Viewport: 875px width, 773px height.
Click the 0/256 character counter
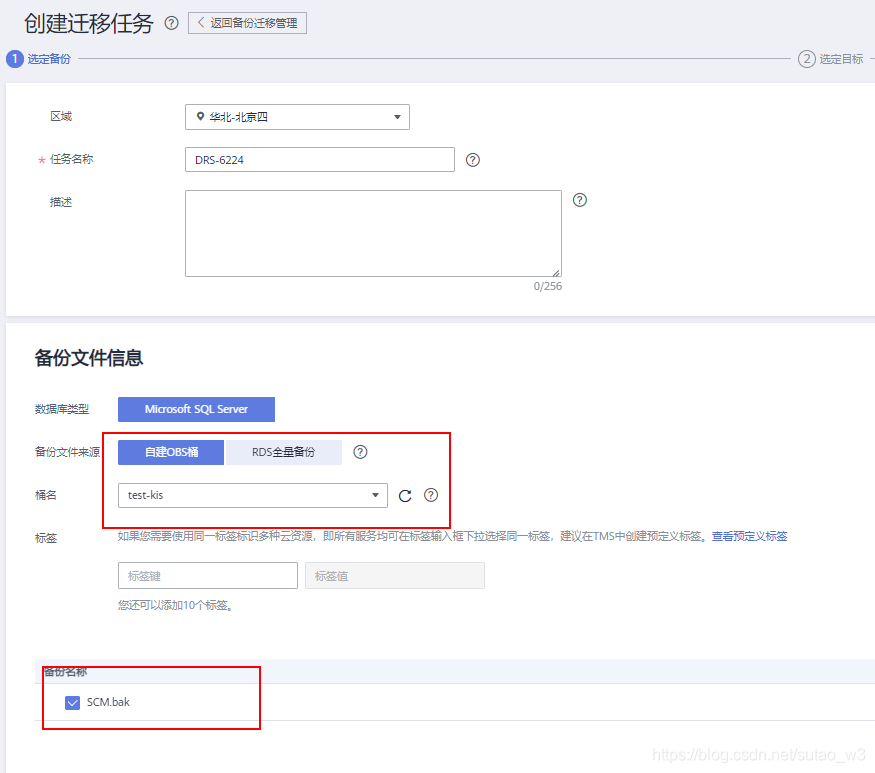(547, 286)
